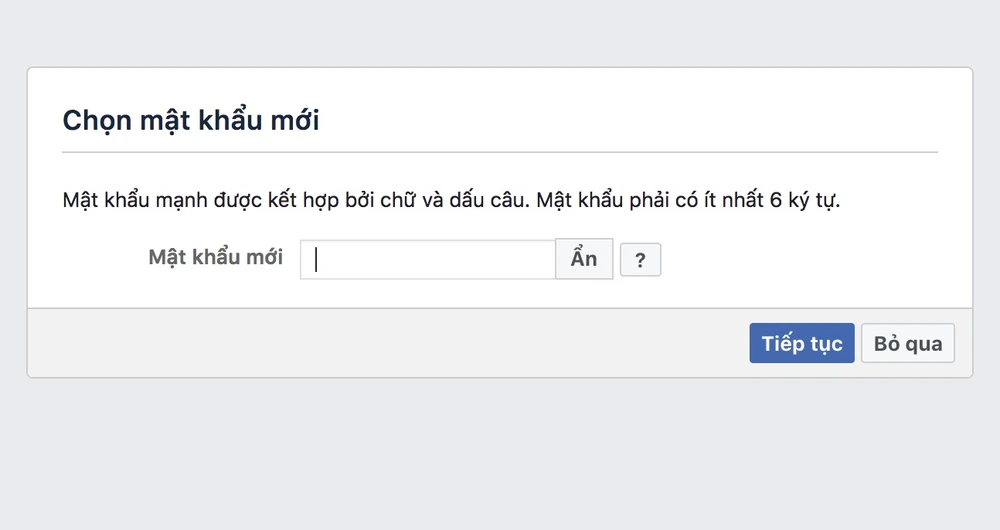Click the text cursor in password box
This screenshot has width=1000, height=530.
click(x=316, y=259)
